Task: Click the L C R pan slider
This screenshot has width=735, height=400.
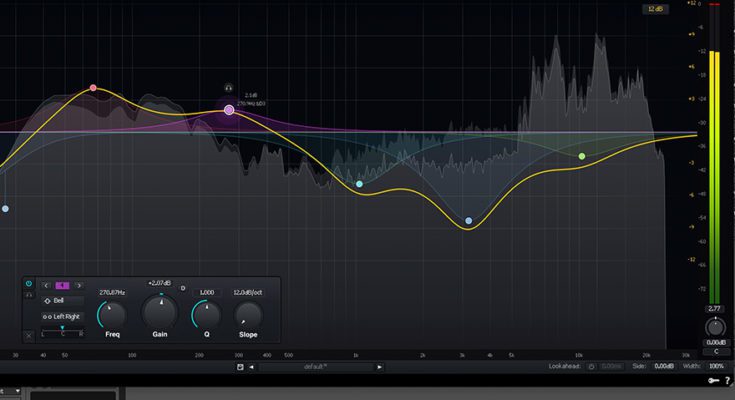Action: [62, 331]
